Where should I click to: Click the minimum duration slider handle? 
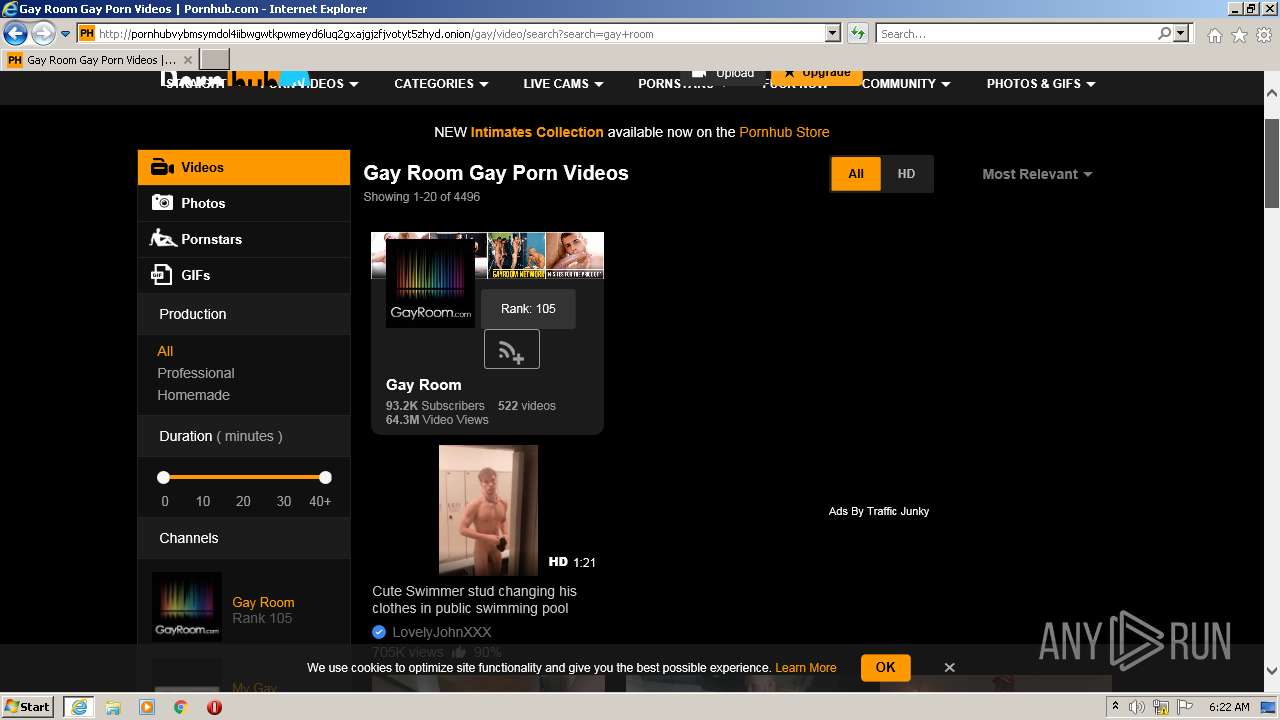click(164, 478)
